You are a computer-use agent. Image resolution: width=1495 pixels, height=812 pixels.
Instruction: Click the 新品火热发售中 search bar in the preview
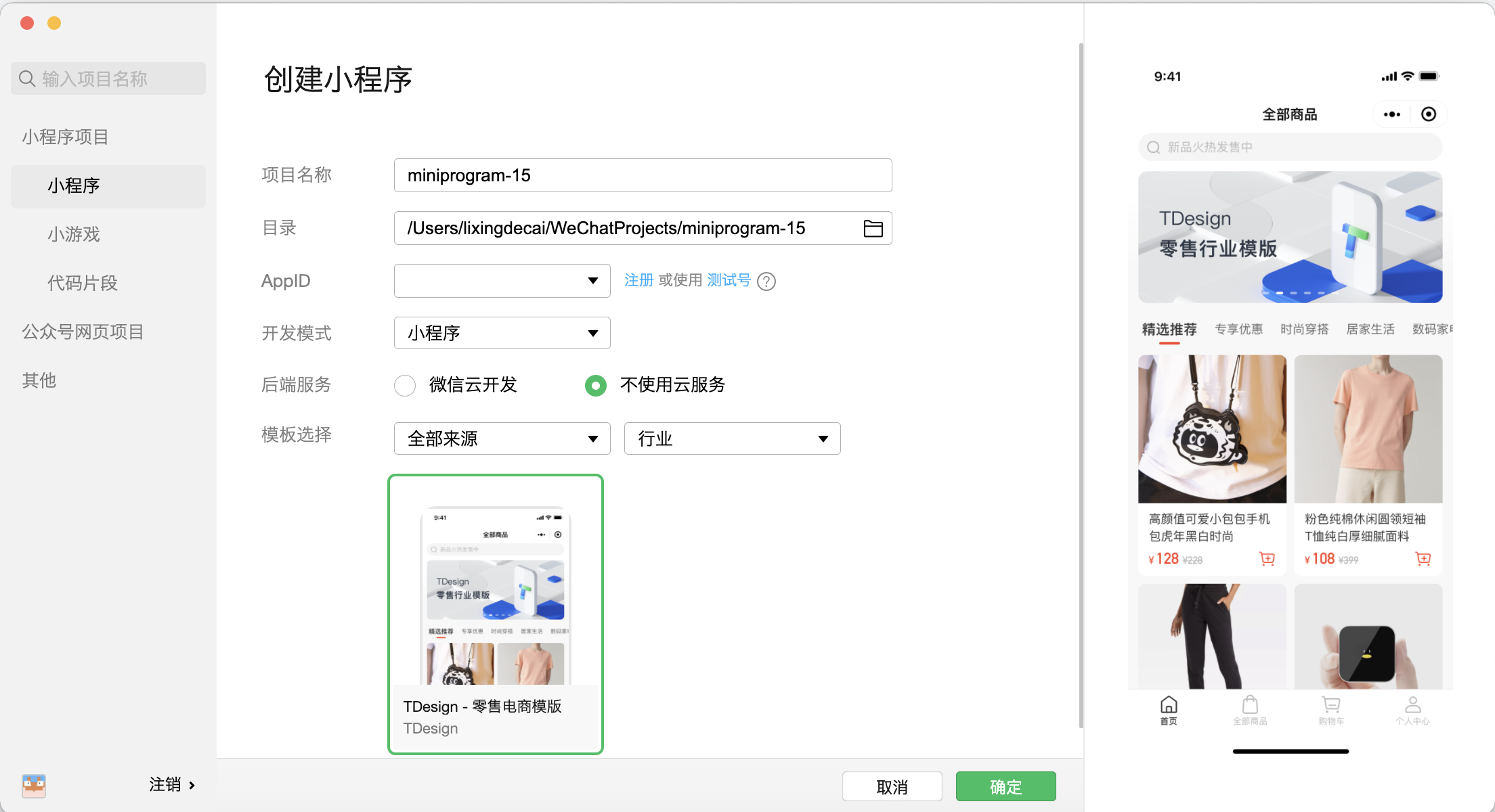coord(1291,147)
